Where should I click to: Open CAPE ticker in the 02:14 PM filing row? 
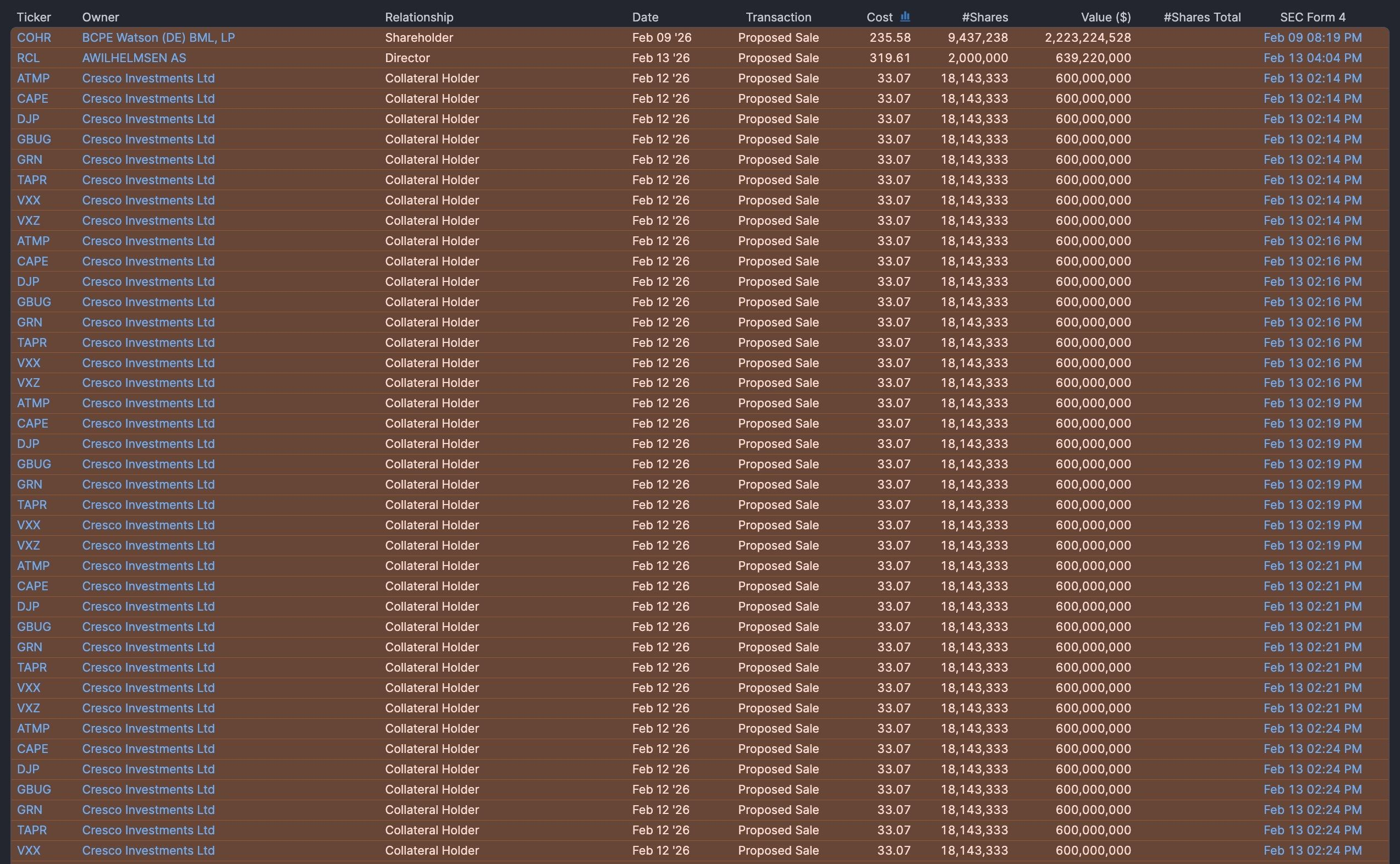tap(32, 98)
